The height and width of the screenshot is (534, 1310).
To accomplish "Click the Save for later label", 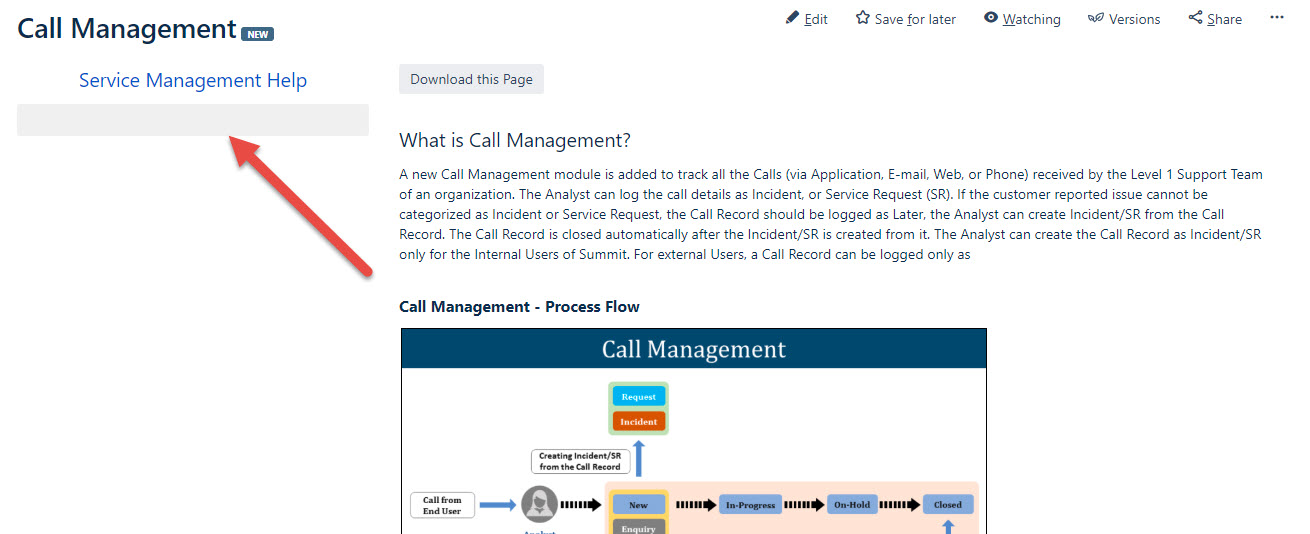I will 915,19.
